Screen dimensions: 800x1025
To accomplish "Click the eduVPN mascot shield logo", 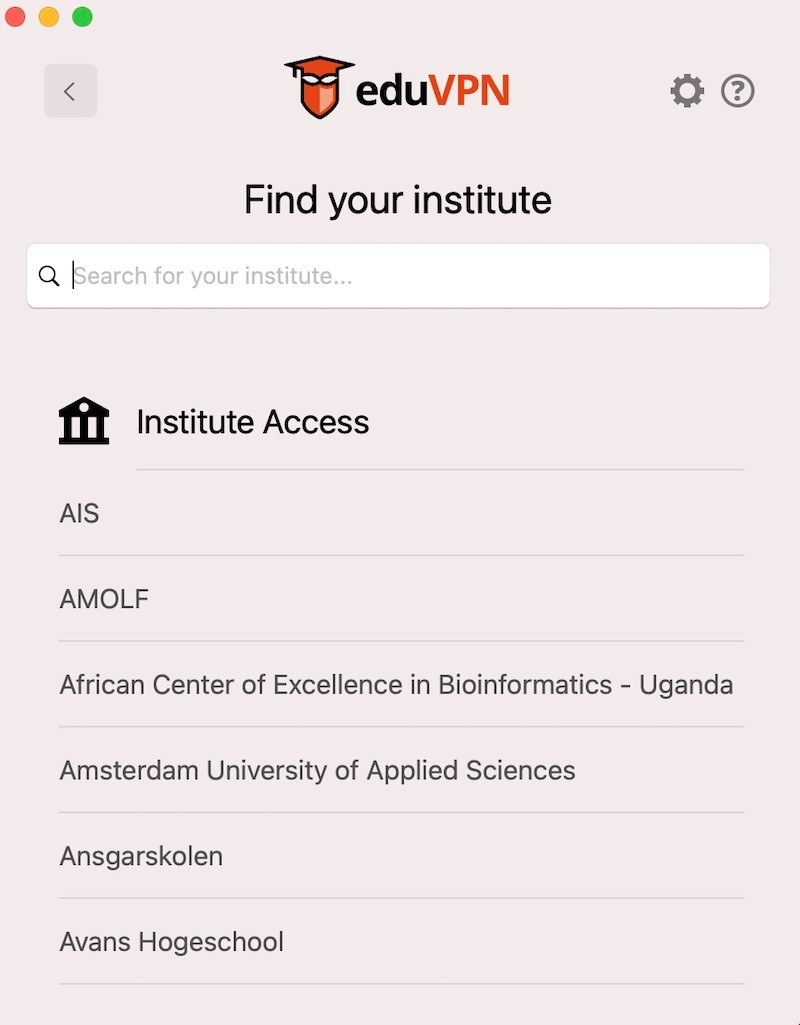I will pyautogui.click(x=319, y=87).
